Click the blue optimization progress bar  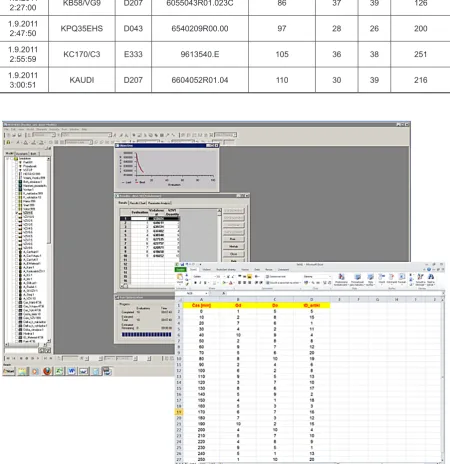pyautogui.click(x=147, y=334)
